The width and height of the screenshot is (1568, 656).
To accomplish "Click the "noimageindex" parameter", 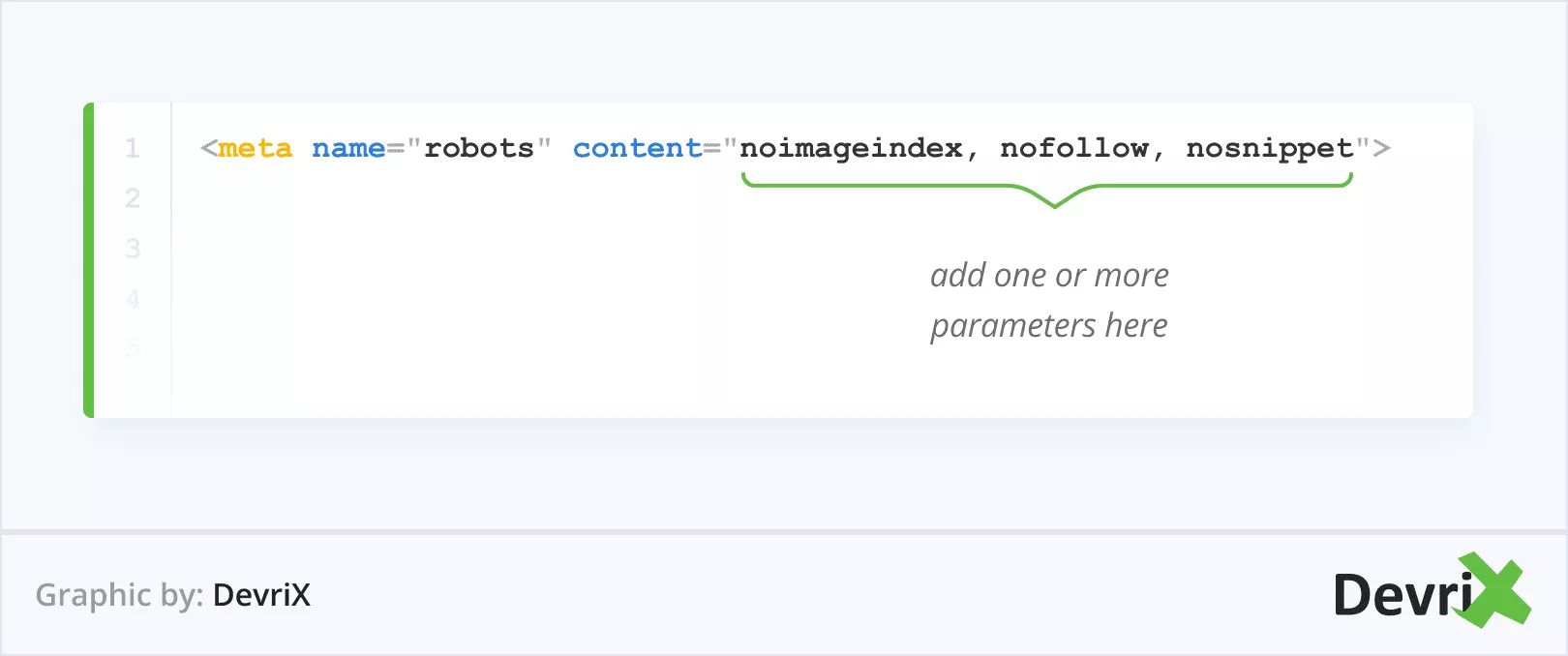I will [852, 149].
